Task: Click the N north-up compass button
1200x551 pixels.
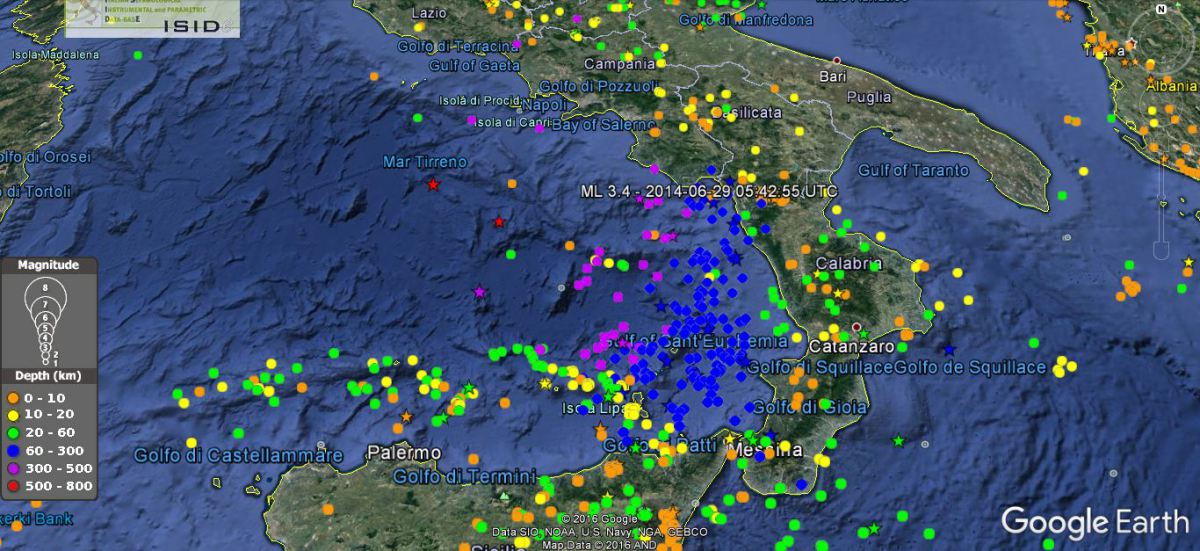Action: point(1159,10)
